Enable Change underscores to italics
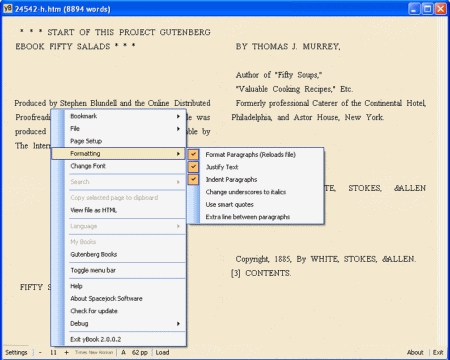The width and height of the screenshot is (450, 360). click(255, 192)
